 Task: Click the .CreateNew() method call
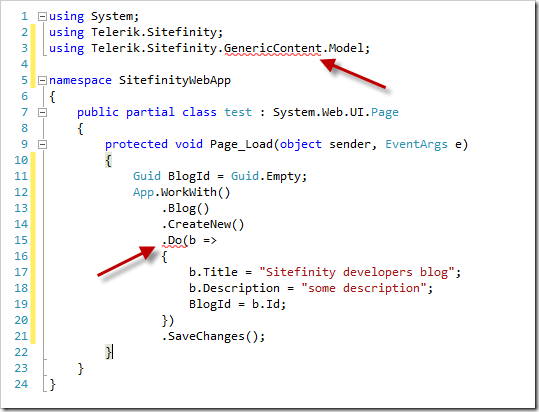202,224
